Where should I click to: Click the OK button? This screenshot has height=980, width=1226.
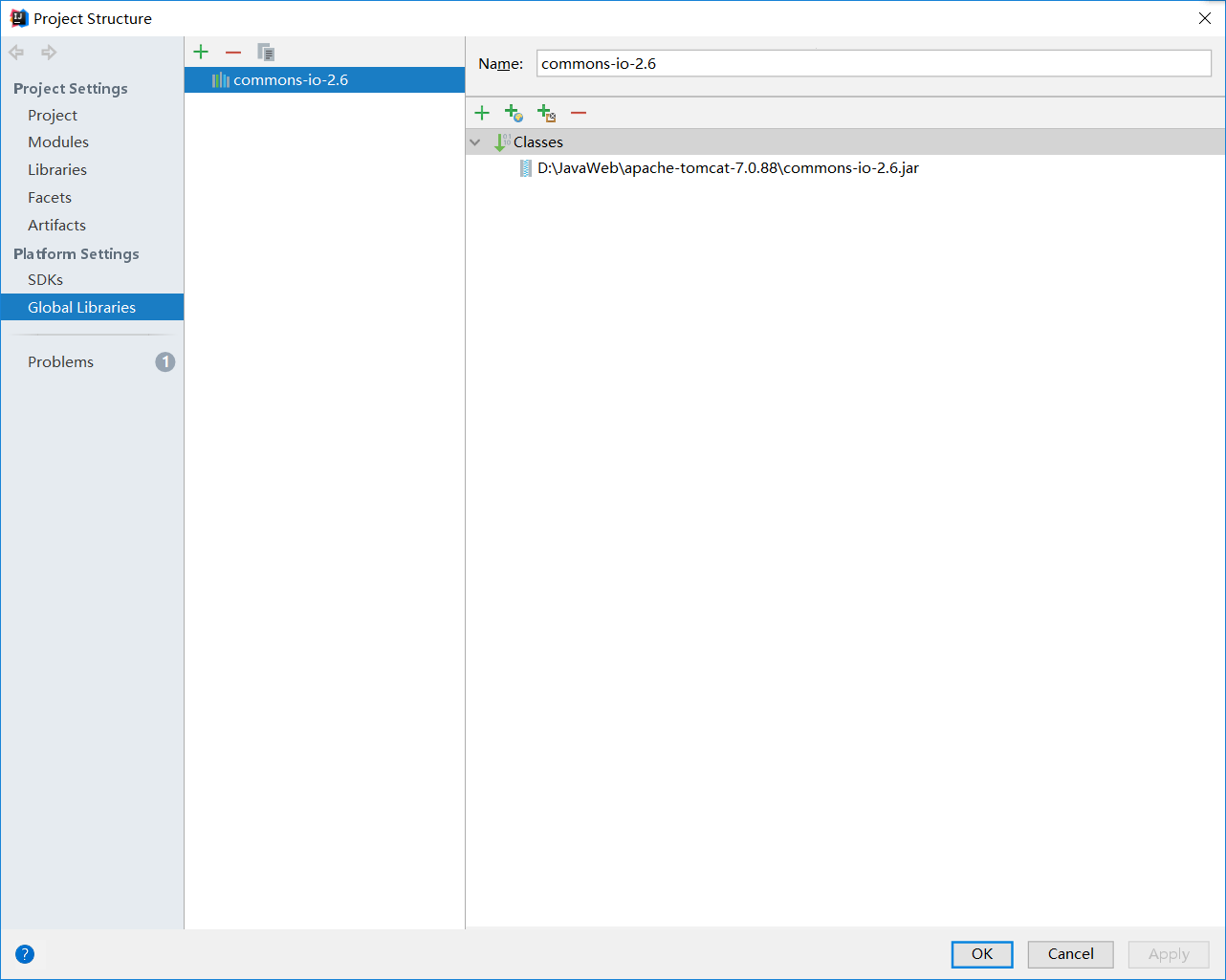click(982, 954)
